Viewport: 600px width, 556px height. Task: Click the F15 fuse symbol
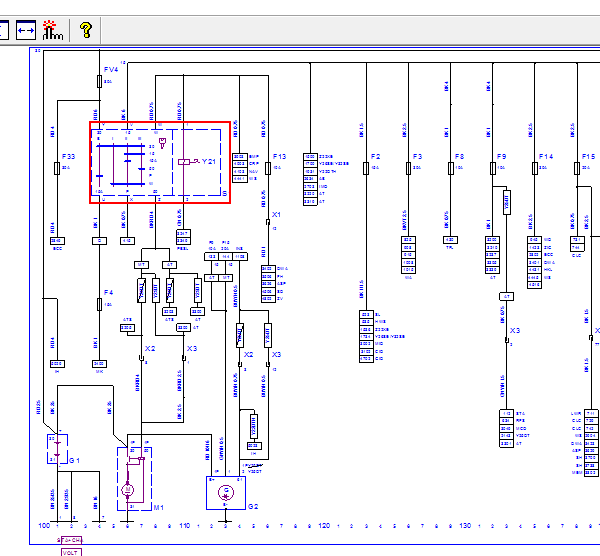point(577,168)
